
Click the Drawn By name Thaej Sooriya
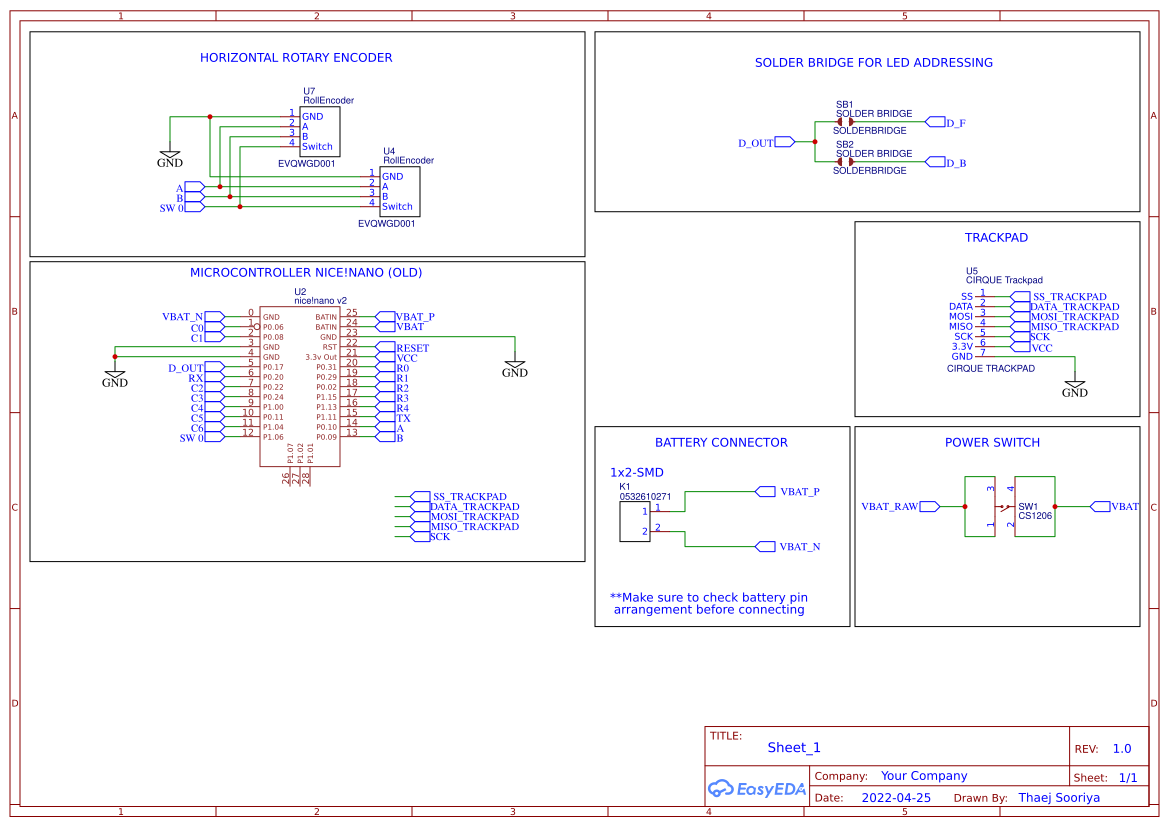1060,797
